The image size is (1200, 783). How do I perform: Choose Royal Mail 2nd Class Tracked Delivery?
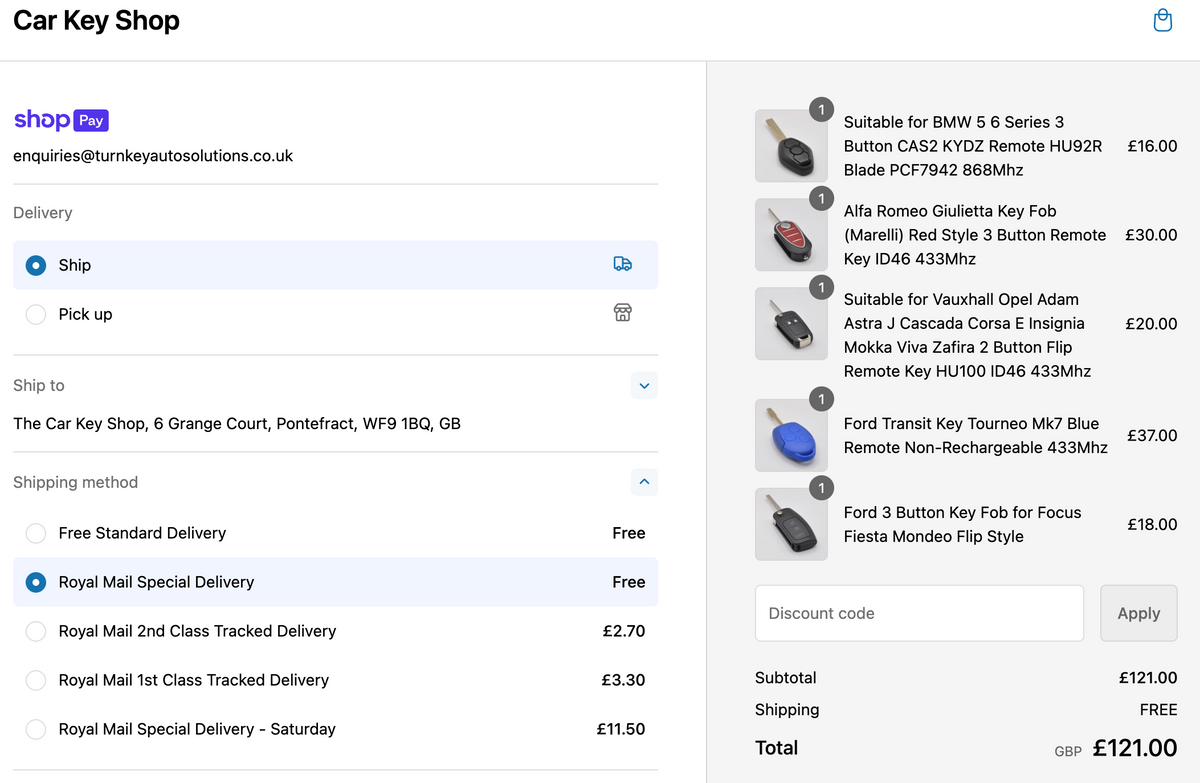pyautogui.click(x=36, y=631)
